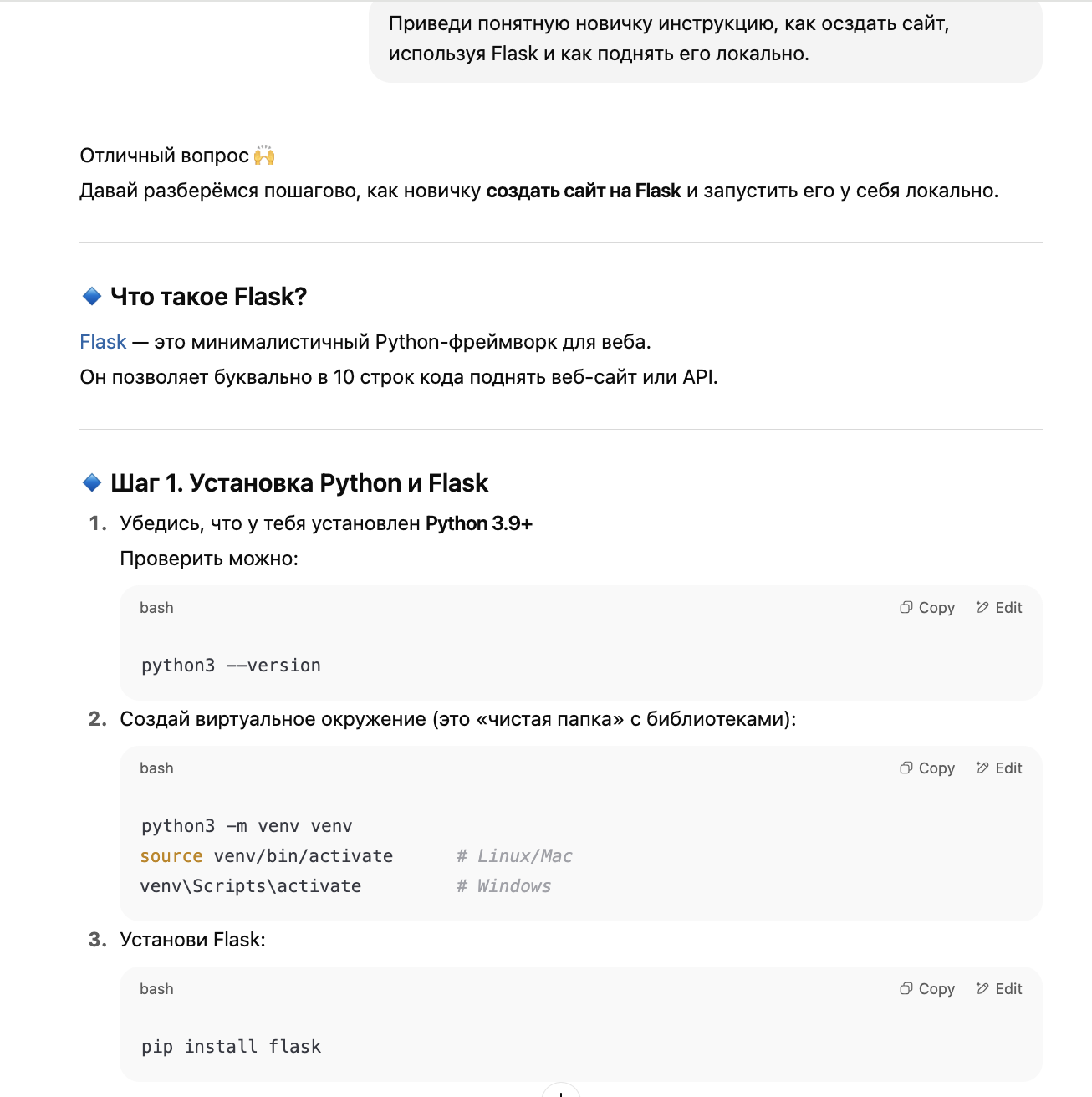Open the blue Flask hyperlink
The height and width of the screenshot is (1097, 1092).
(x=103, y=342)
